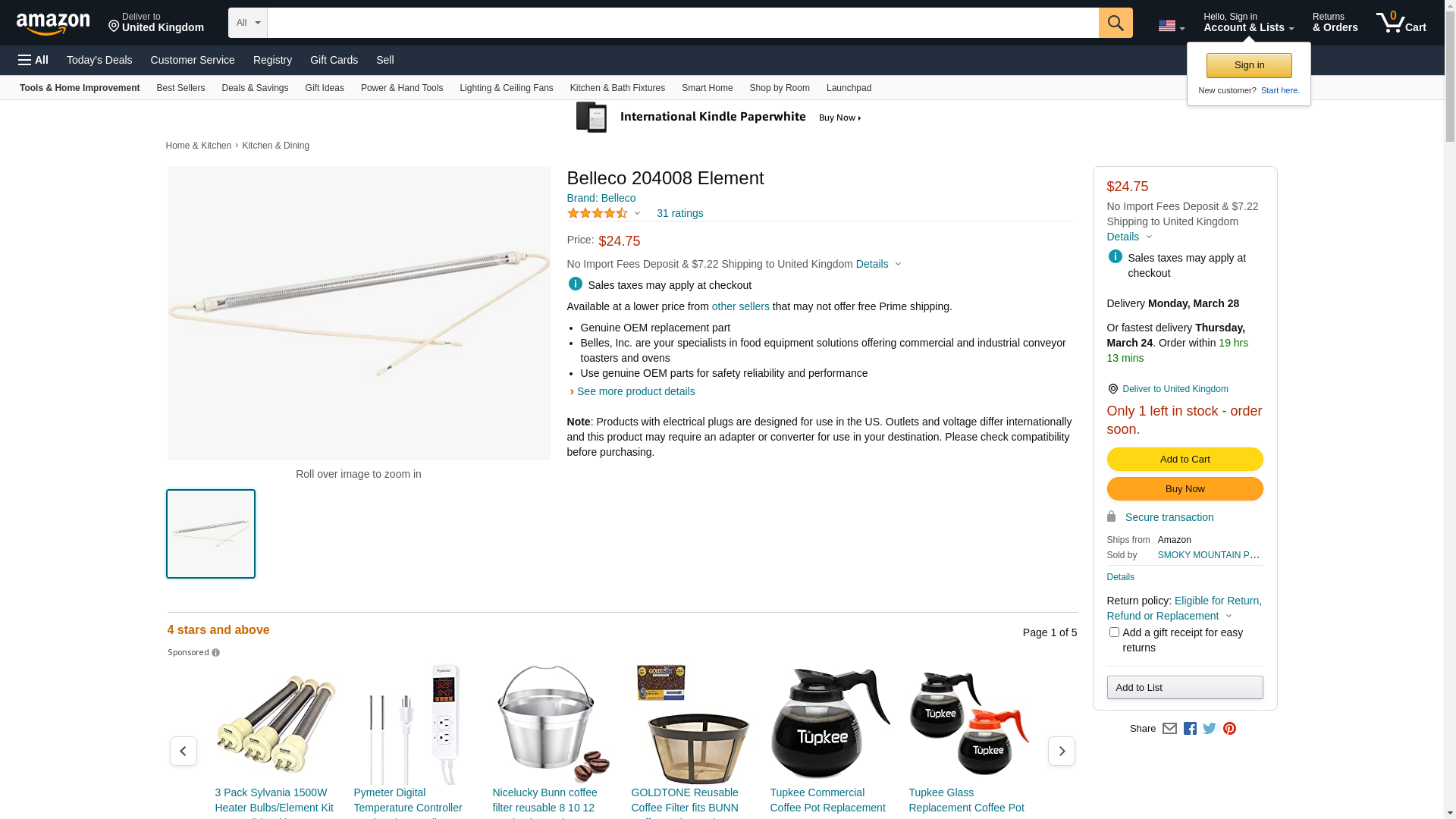Open the Gift Cards navigation item
1456x819 pixels.
click(334, 60)
